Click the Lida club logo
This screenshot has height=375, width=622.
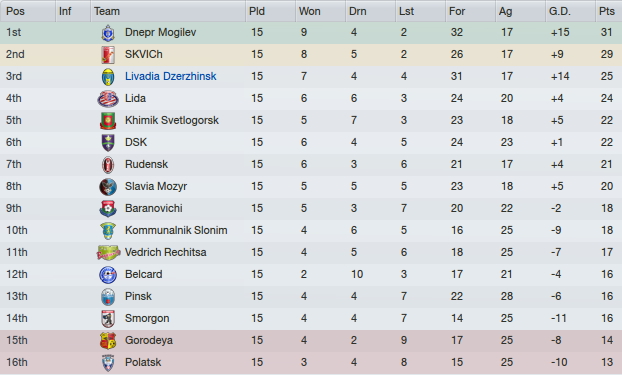tap(108, 99)
